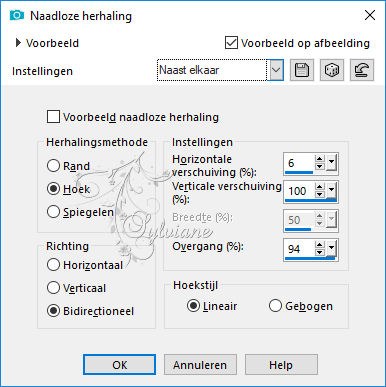
Task: Select Gebogen hoekstijl radio button
Action: 275,306
